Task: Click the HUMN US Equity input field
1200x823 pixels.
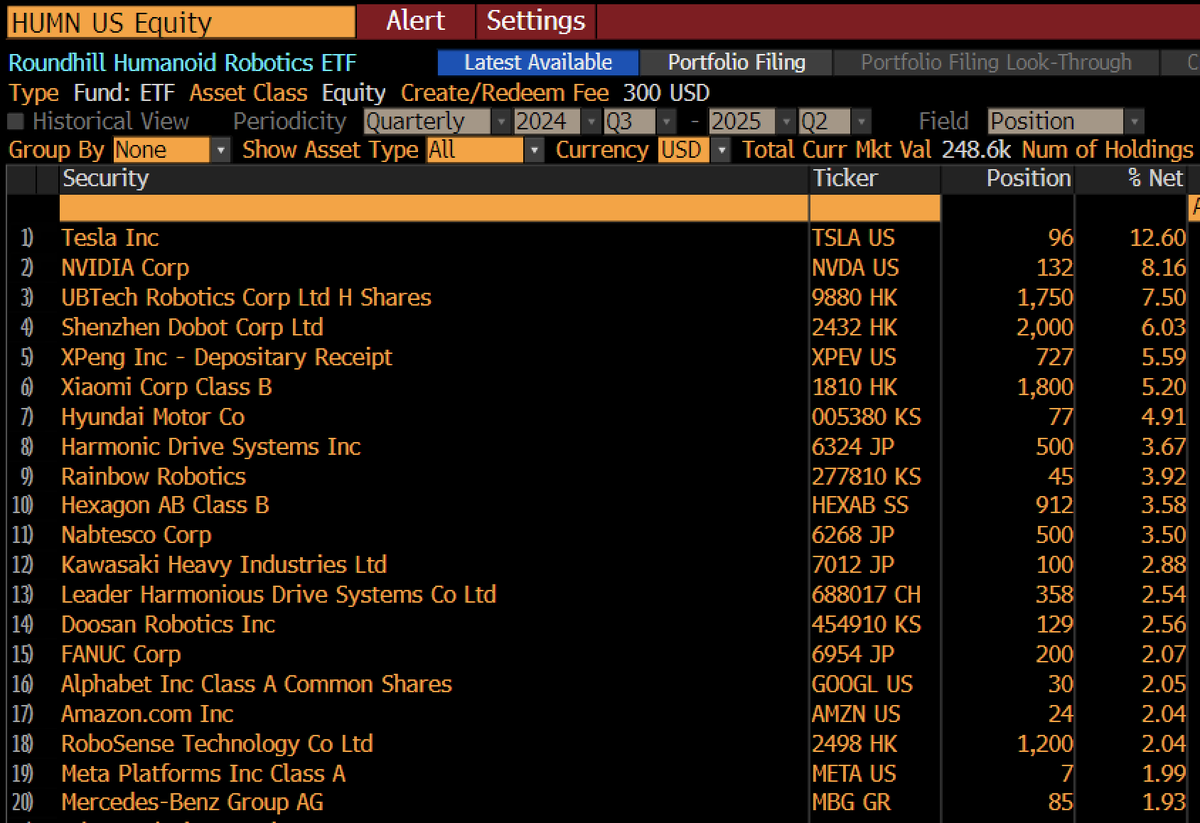Action: coord(179,22)
